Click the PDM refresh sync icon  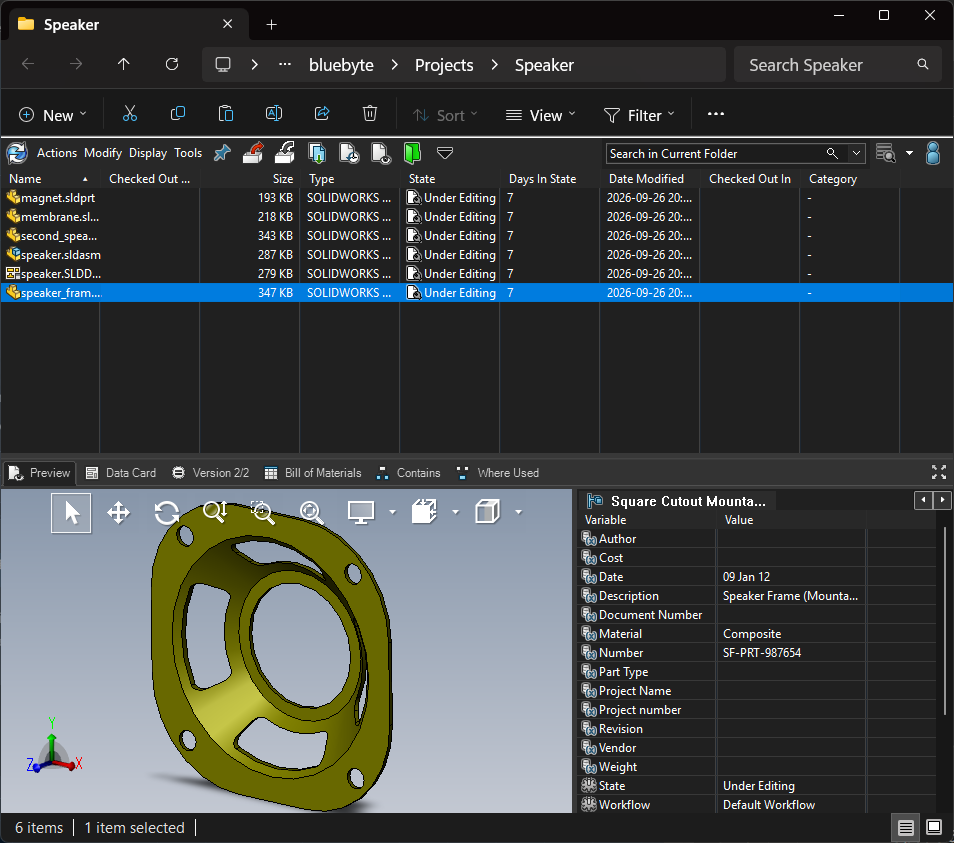pos(17,153)
